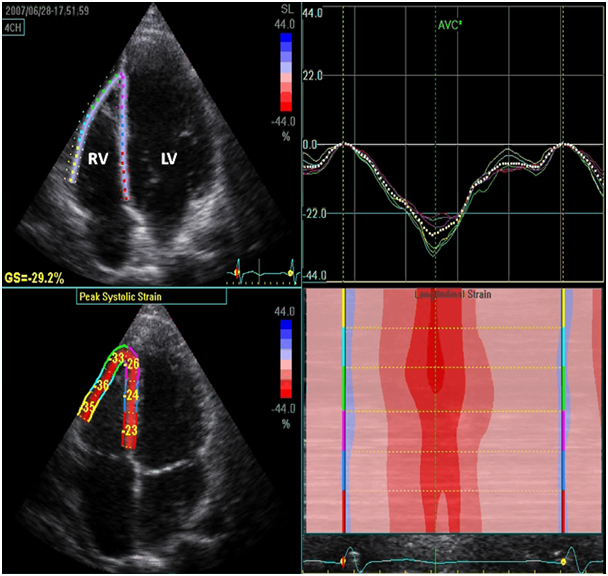Select the -36 segment strain value

coord(101,385)
